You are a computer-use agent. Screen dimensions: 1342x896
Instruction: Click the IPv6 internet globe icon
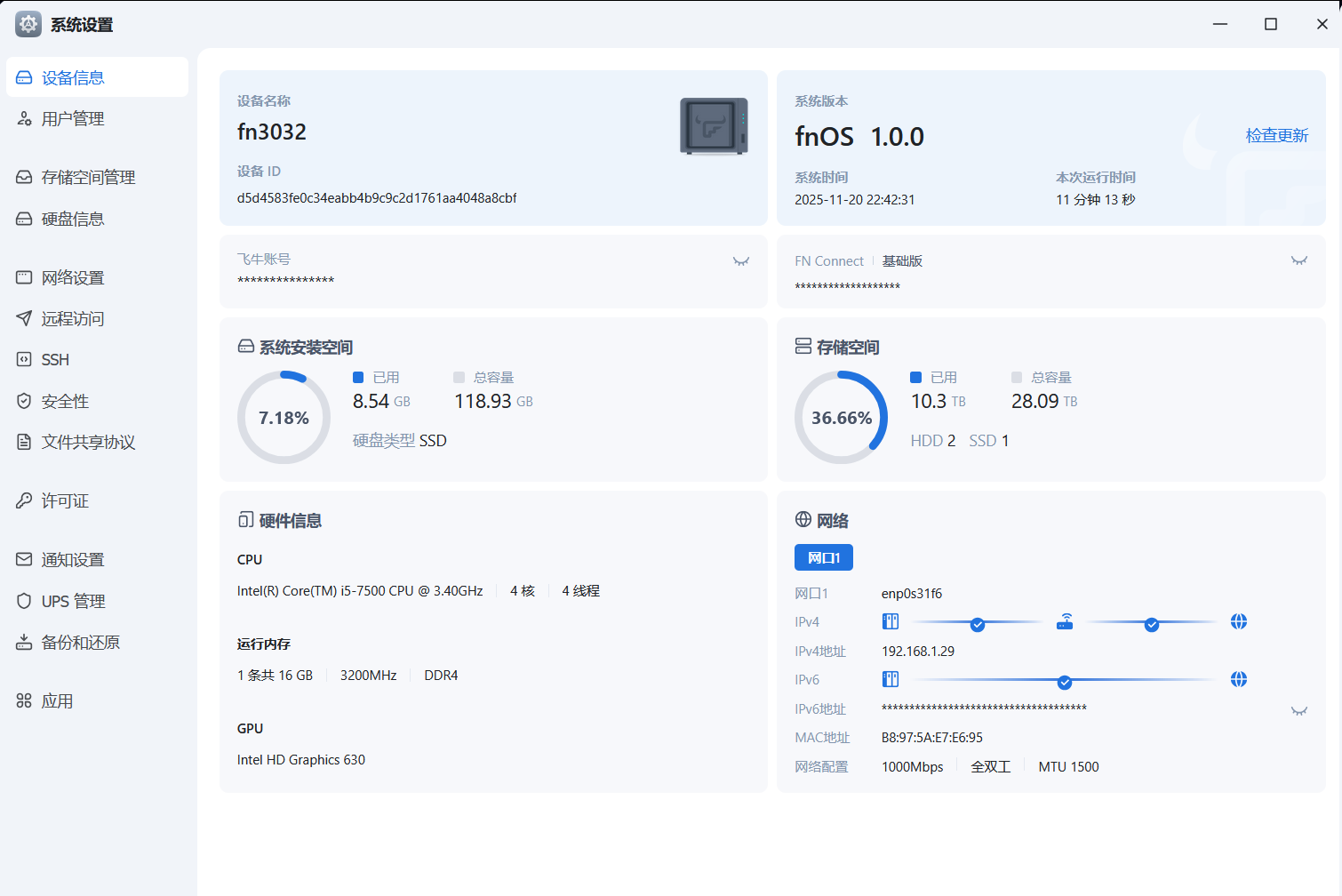[1238, 680]
